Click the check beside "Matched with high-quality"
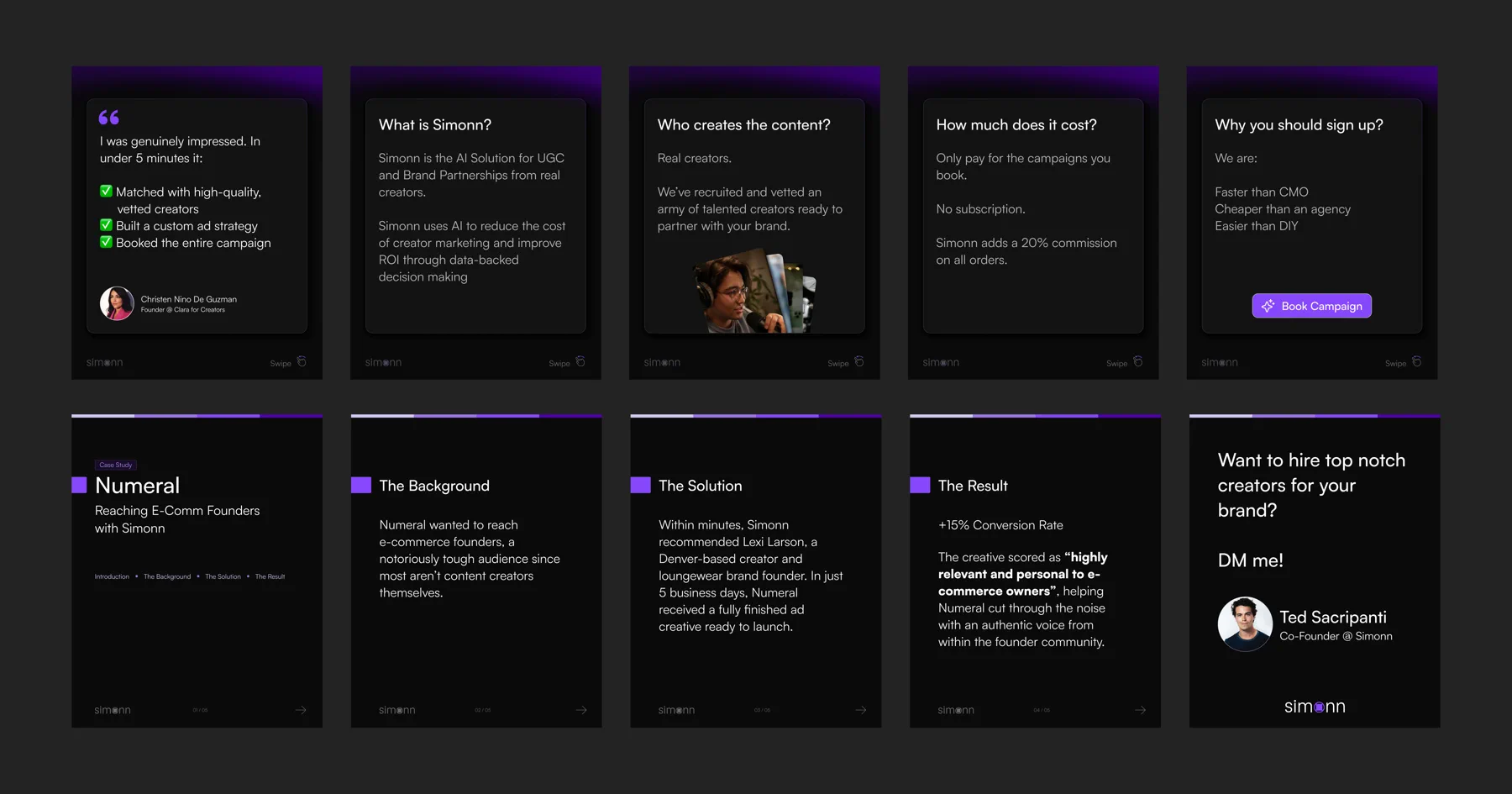The height and width of the screenshot is (794, 1512). pos(106,192)
